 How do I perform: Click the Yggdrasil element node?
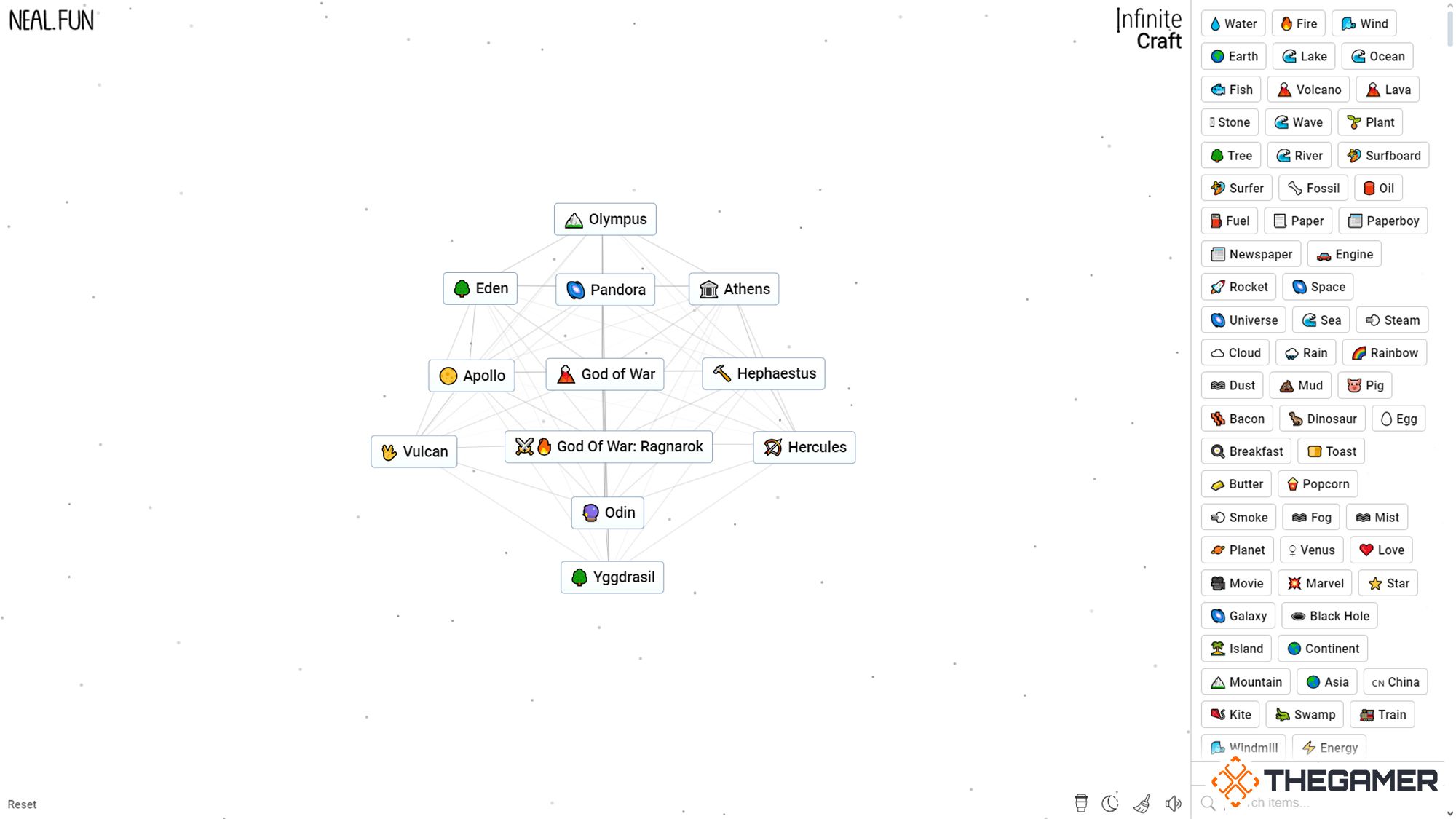click(x=612, y=577)
